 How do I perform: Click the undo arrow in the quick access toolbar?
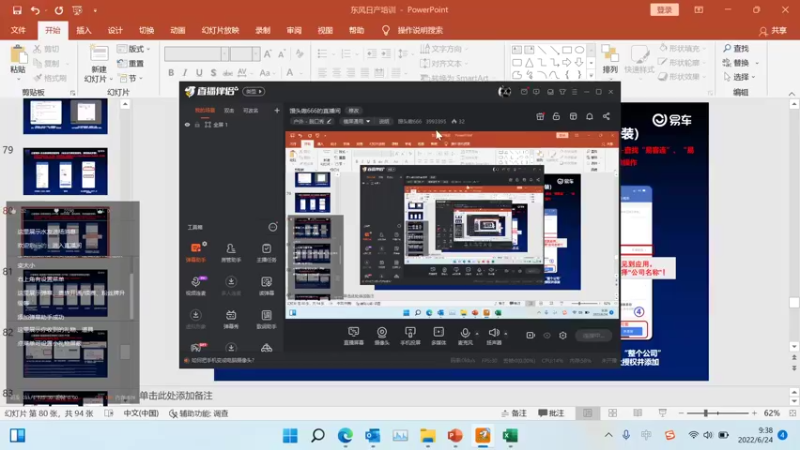click(35, 10)
